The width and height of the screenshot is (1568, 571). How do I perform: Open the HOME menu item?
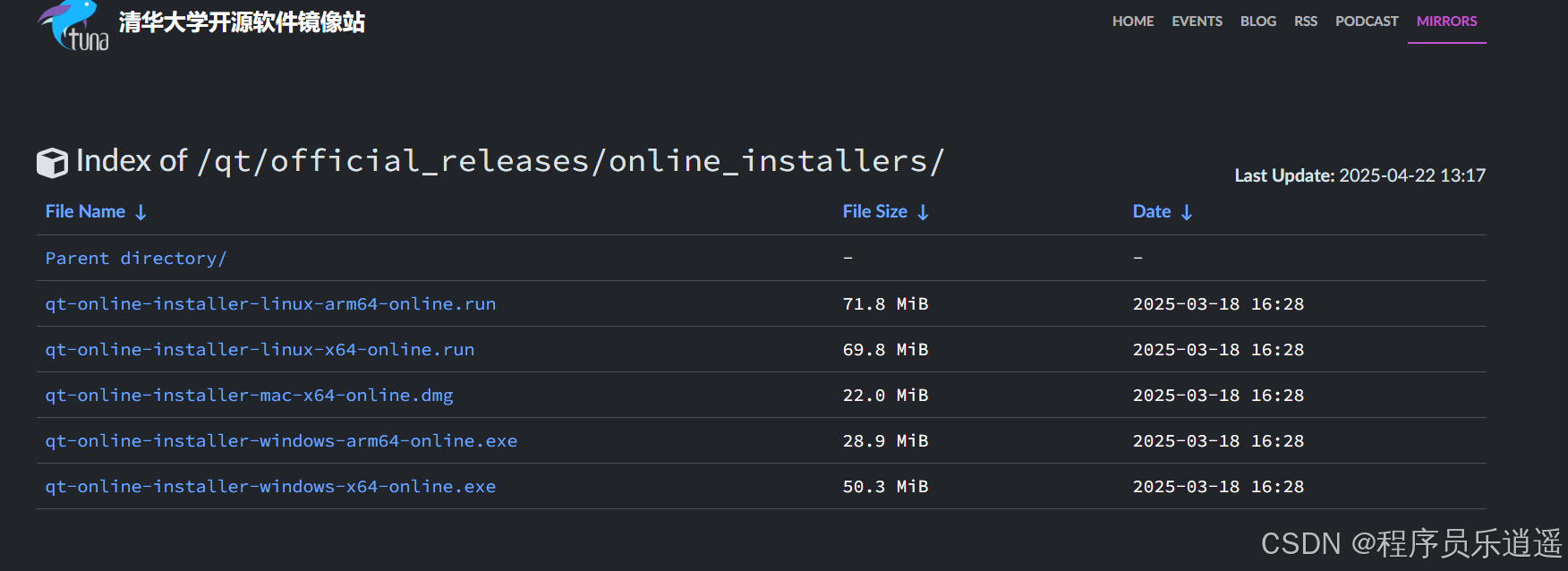1133,21
